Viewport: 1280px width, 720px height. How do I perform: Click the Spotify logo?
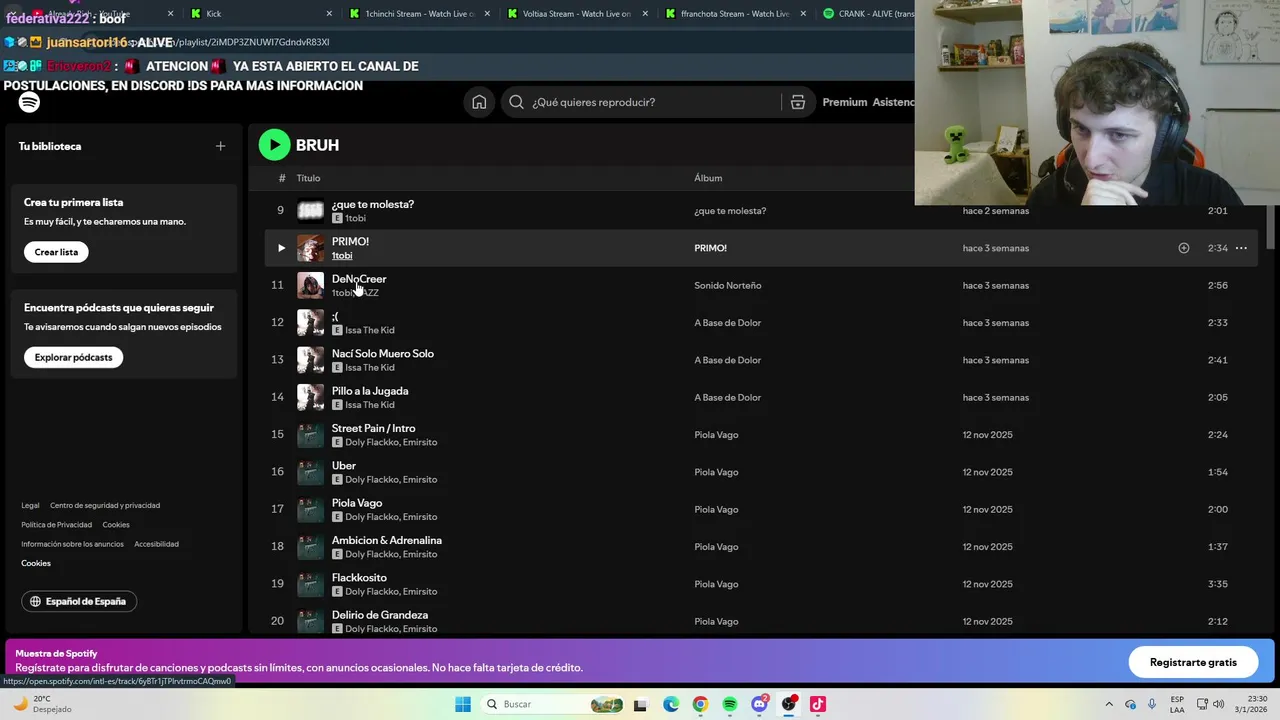click(29, 102)
